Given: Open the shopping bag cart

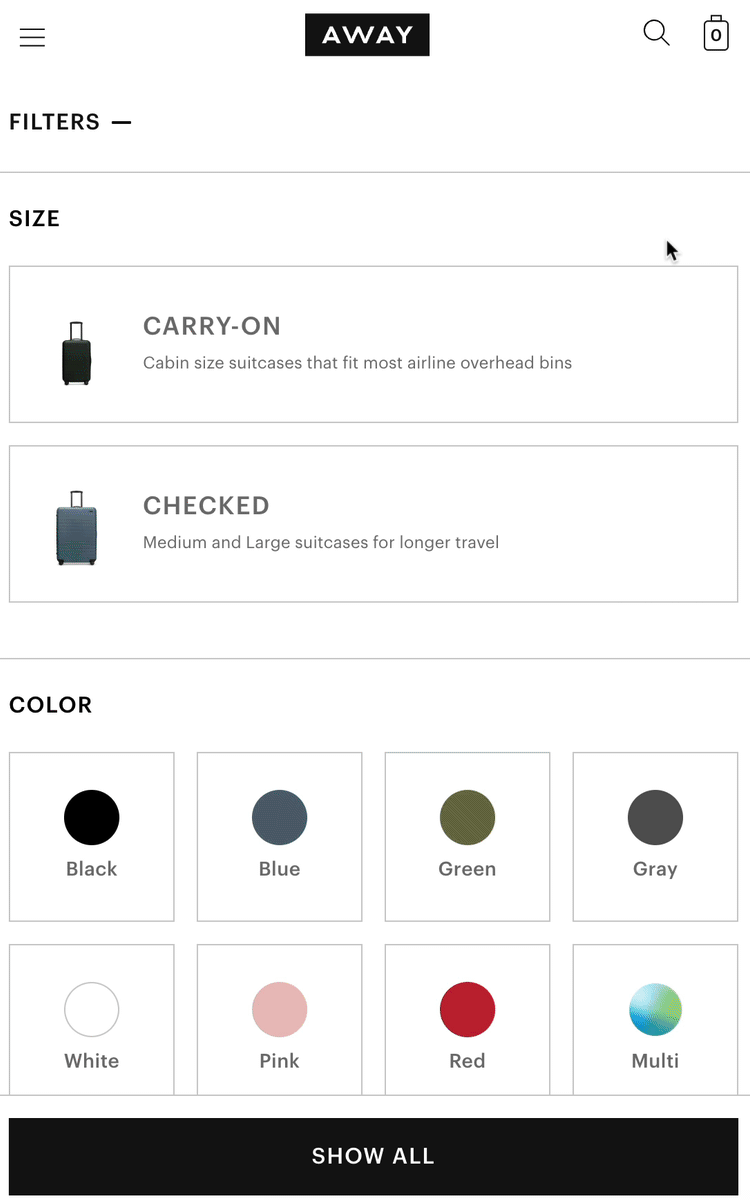Looking at the screenshot, I should tap(715, 34).
